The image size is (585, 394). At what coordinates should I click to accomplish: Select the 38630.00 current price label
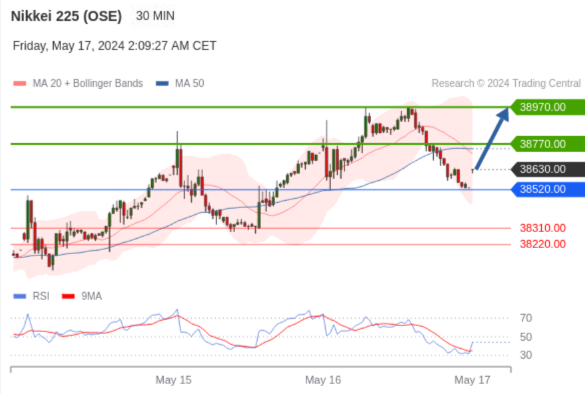(548, 169)
